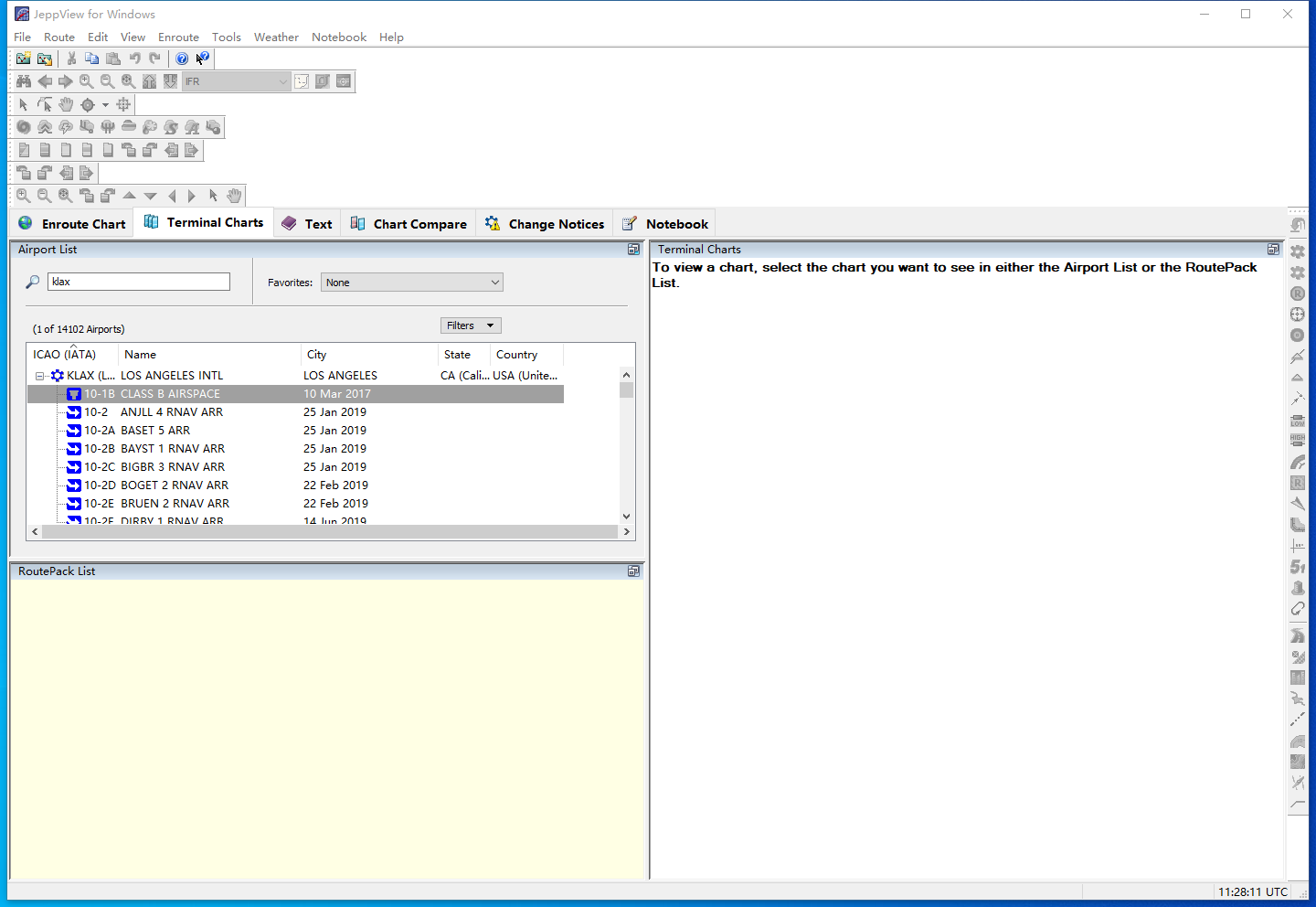The width and height of the screenshot is (1316, 907).
Task: Open Help with the blue question icon
Action: point(182,59)
